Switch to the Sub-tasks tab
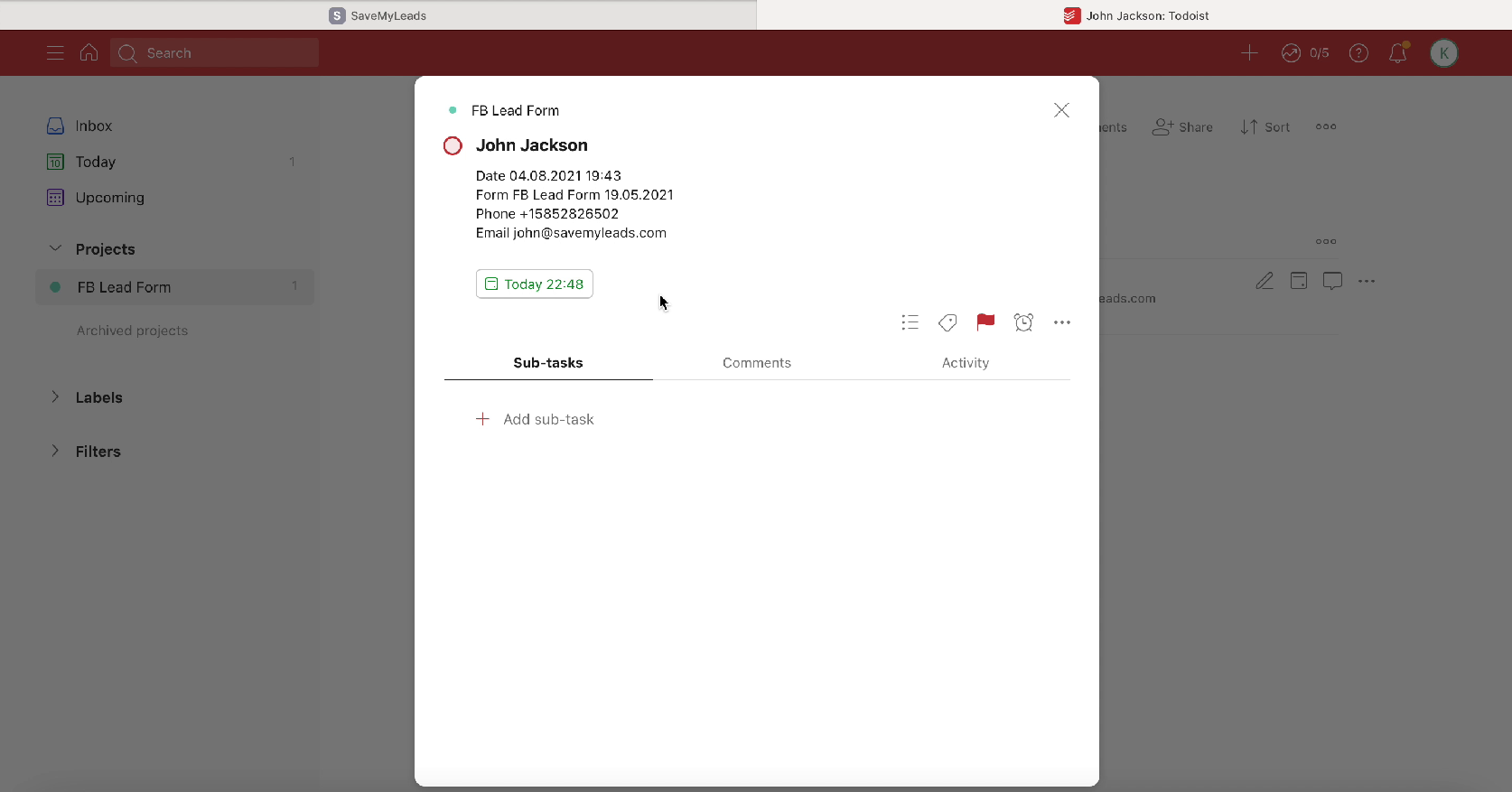The width and height of the screenshot is (1512, 792). point(548,363)
